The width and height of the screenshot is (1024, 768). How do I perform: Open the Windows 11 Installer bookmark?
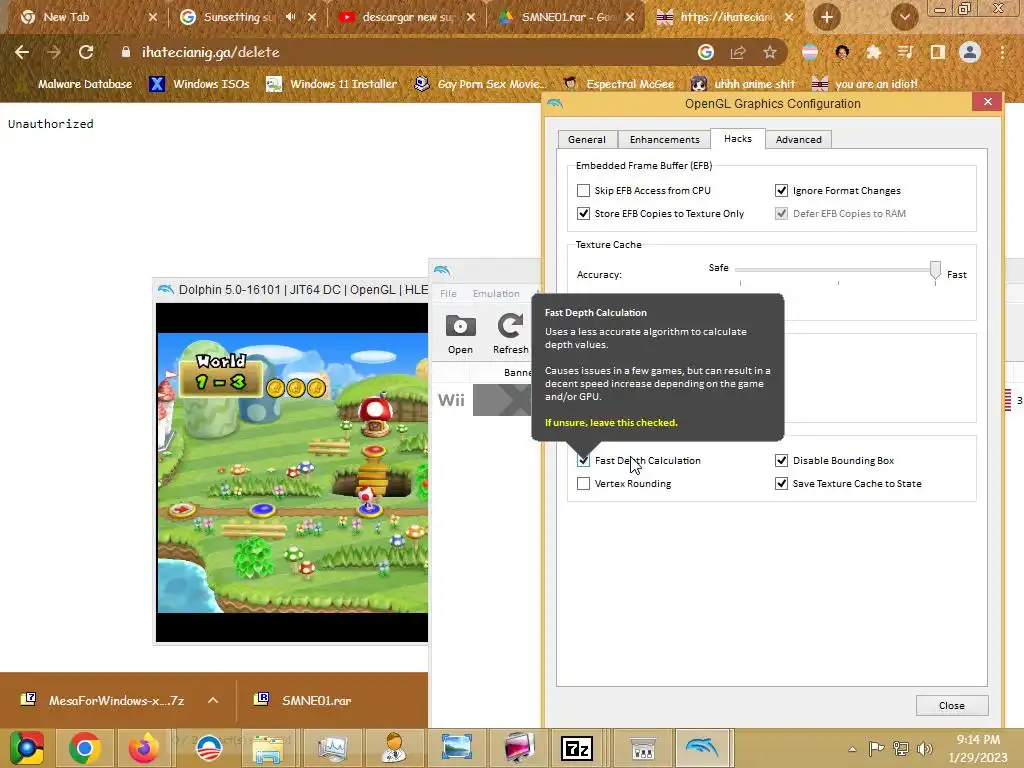point(332,84)
